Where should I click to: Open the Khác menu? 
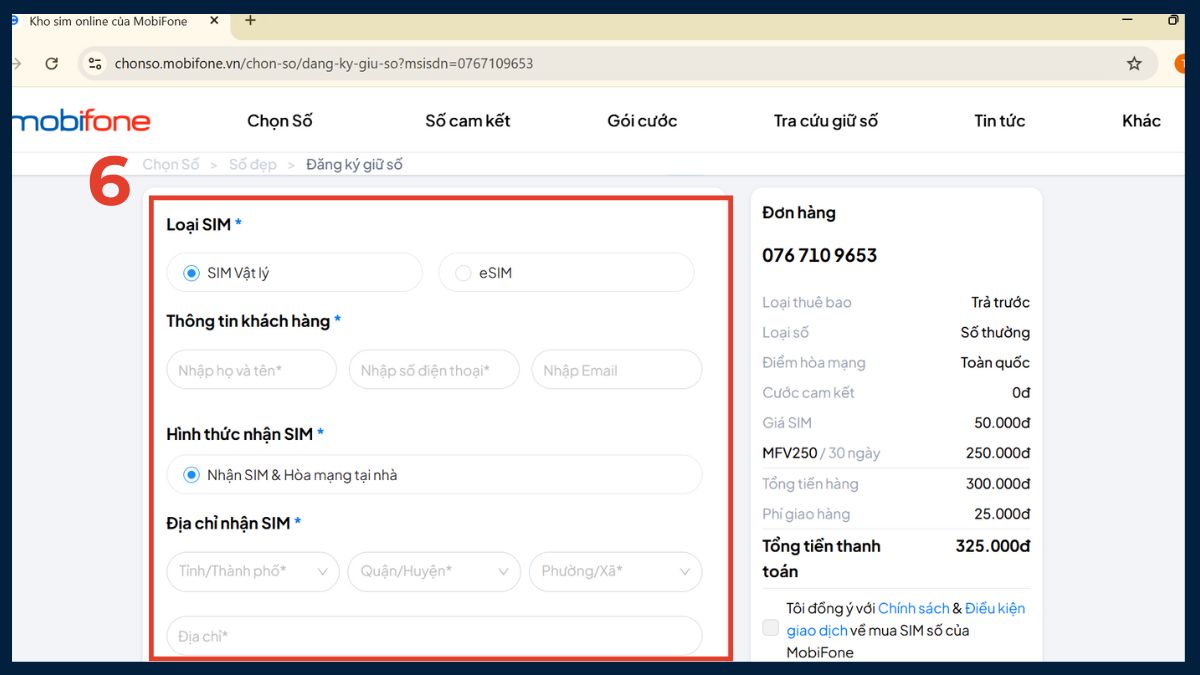(1141, 121)
